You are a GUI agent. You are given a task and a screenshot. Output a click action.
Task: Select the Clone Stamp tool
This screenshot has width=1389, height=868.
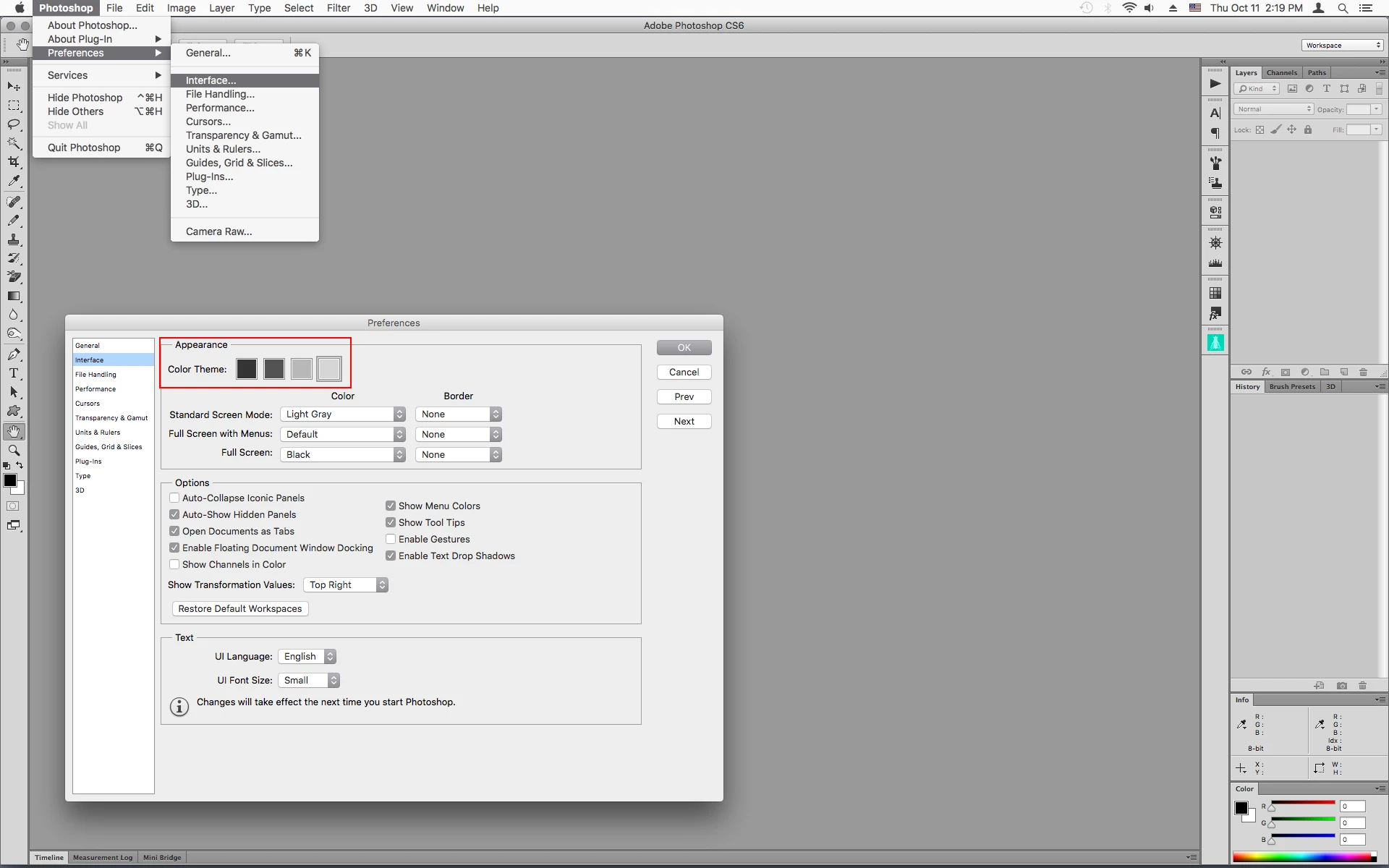[14, 239]
